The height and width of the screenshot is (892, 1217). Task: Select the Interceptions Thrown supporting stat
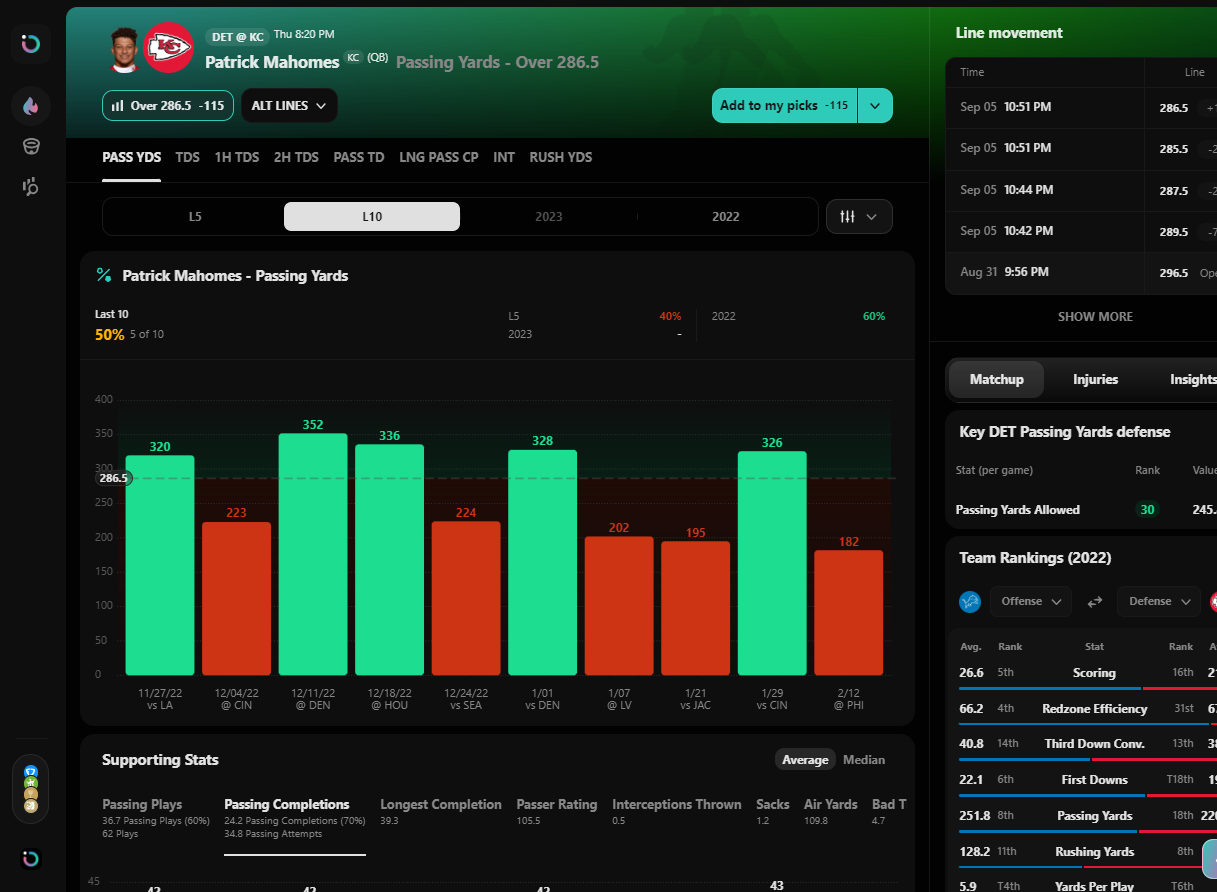pos(677,811)
